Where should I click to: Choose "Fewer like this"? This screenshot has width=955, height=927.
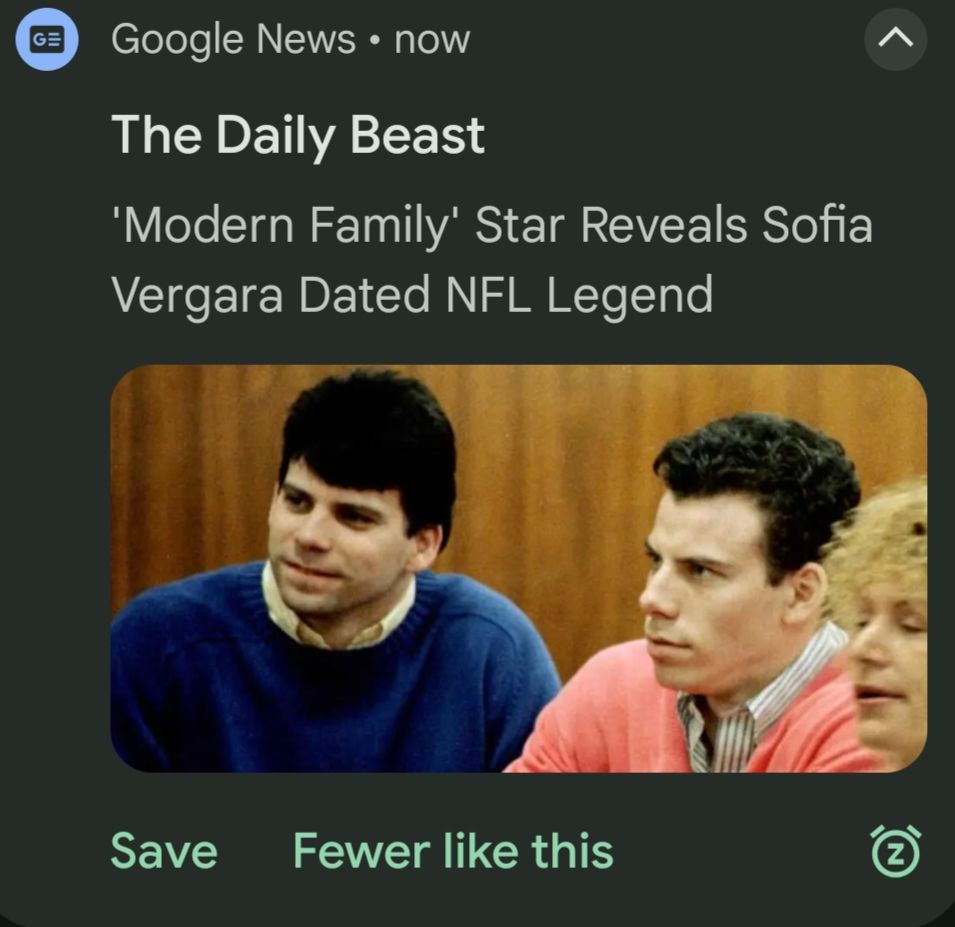[453, 851]
